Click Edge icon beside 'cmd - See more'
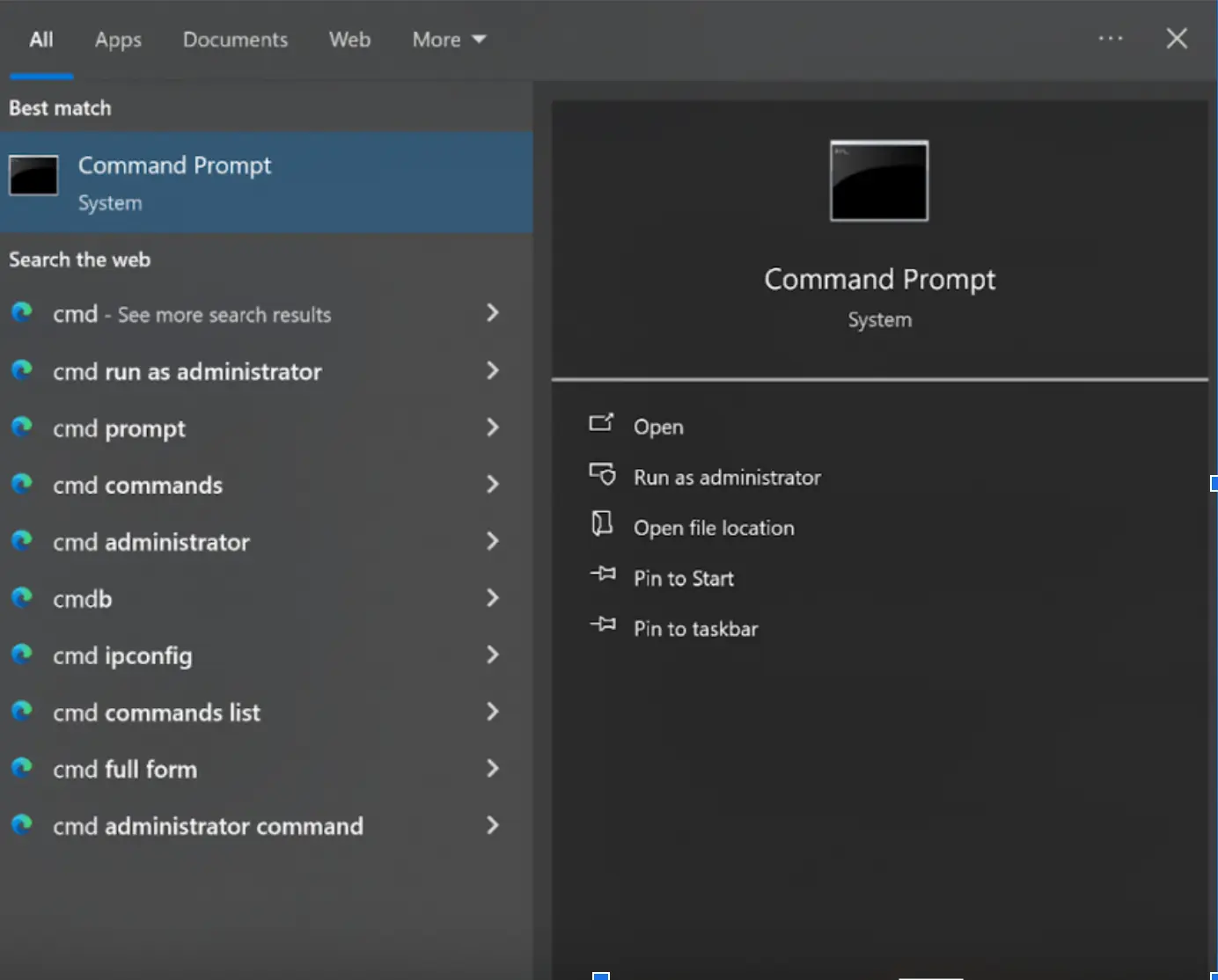This screenshot has width=1218, height=980. point(22,312)
